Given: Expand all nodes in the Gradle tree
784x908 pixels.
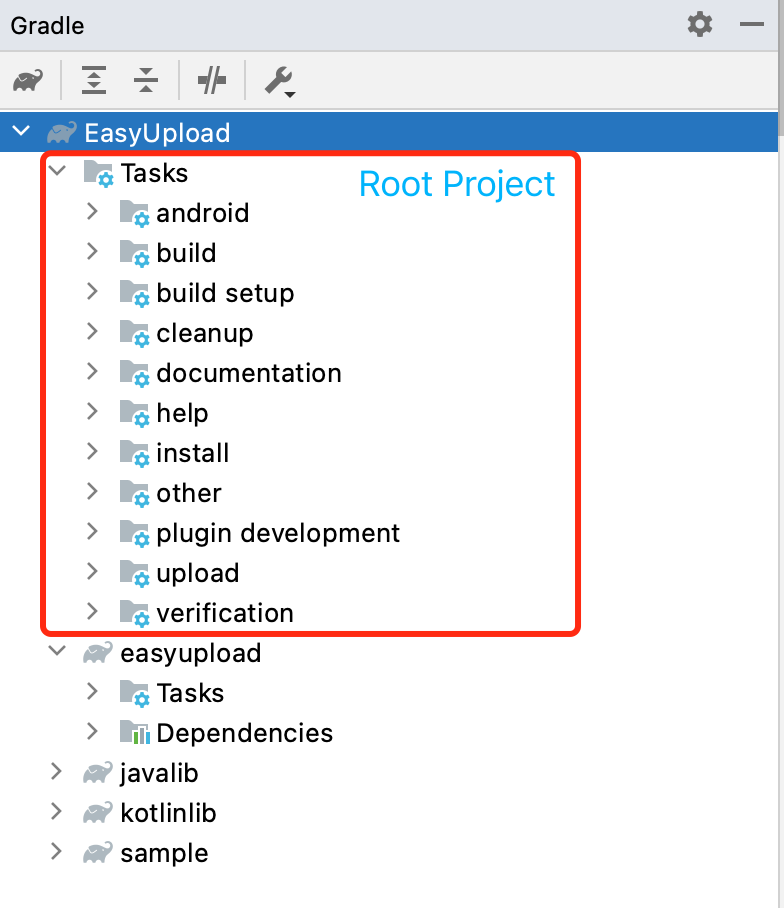Looking at the screenshot, I should pyautogui.click(x=94, y=80).
